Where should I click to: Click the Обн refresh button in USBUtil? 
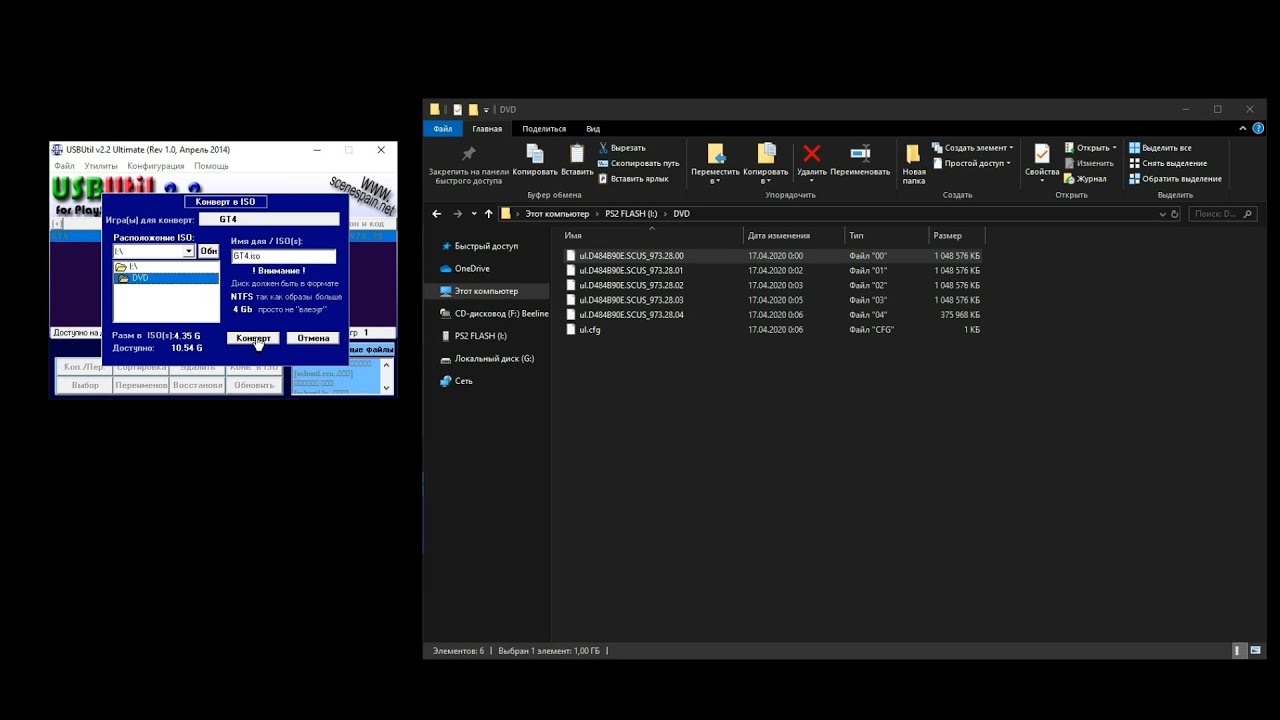pyautogui.click(x=208, y=251)
